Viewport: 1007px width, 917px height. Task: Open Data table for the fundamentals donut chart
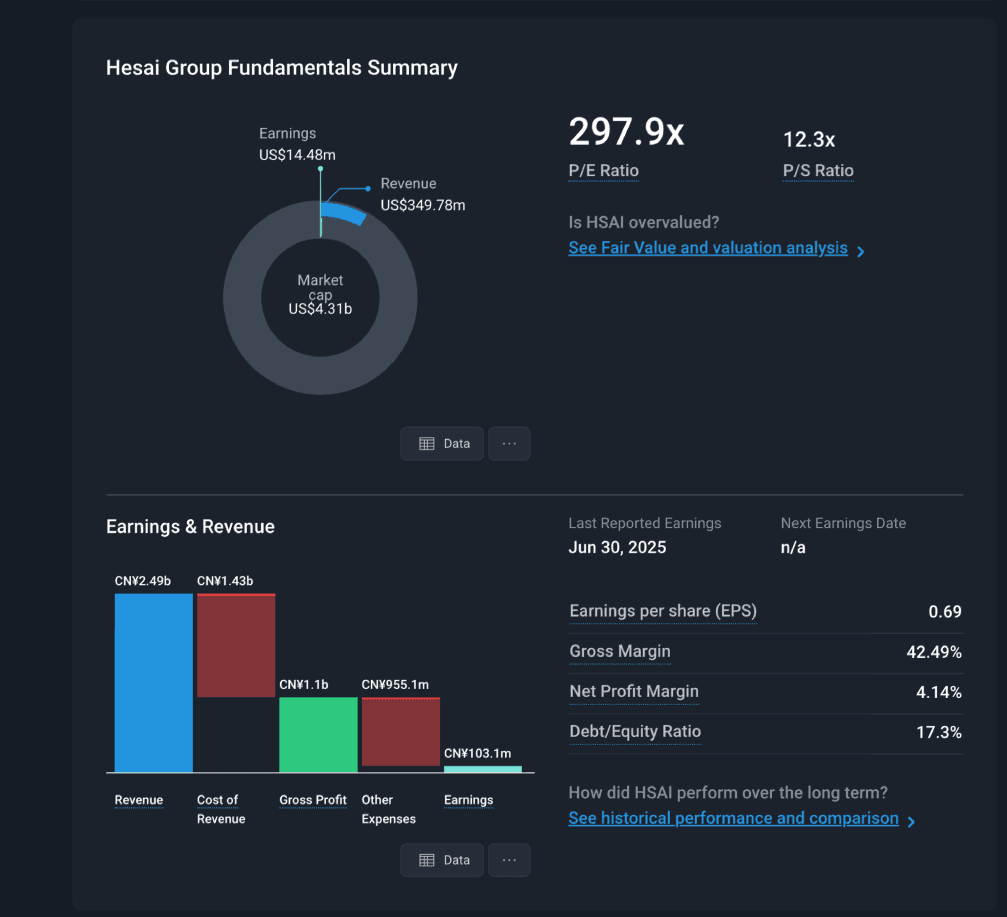pyautogui.click(x=442, y=444)
